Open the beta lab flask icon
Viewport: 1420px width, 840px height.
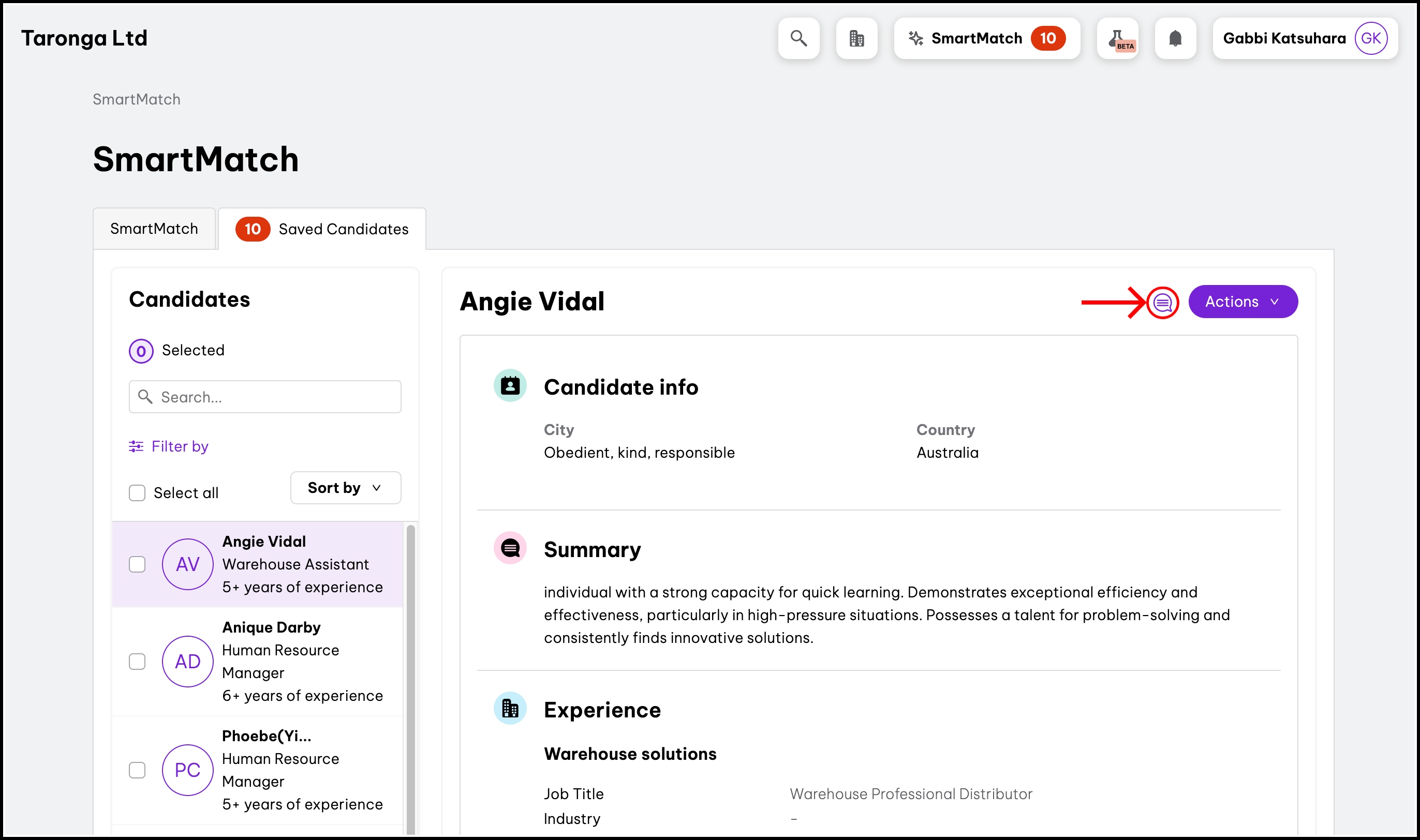[x=1118, y=38]
